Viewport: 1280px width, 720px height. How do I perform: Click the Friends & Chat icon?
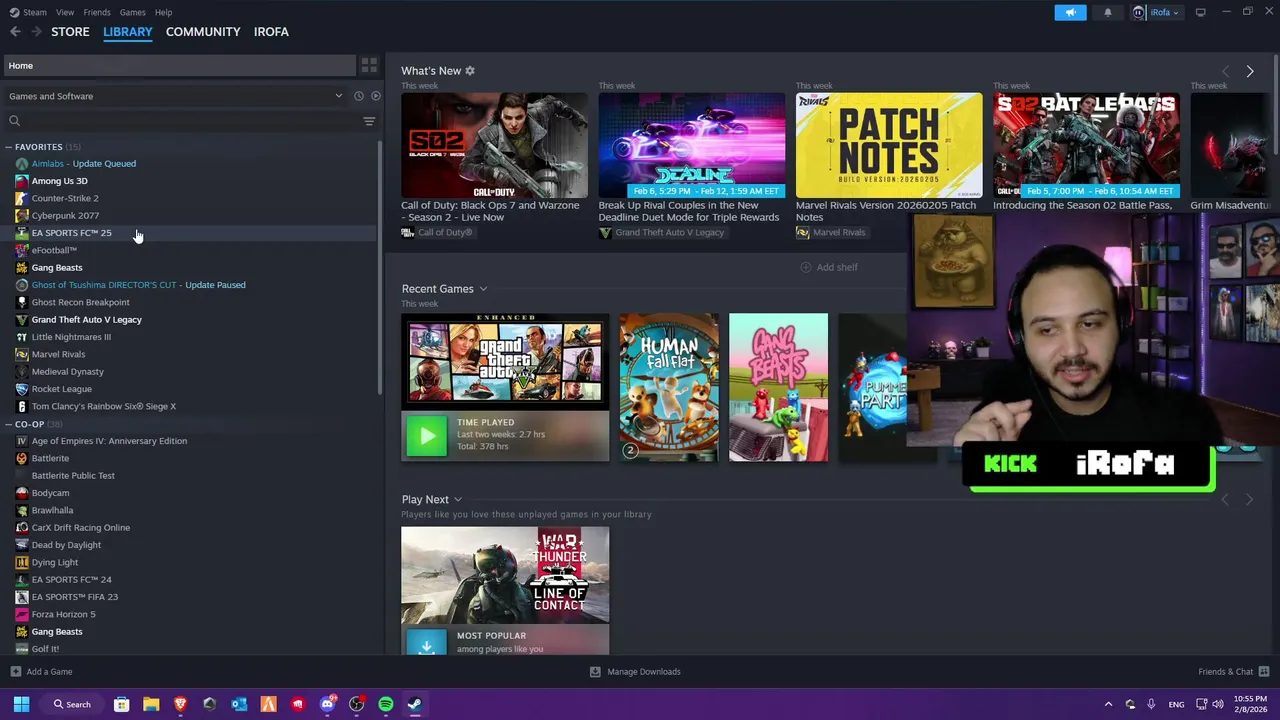(x=1264, y=671)
